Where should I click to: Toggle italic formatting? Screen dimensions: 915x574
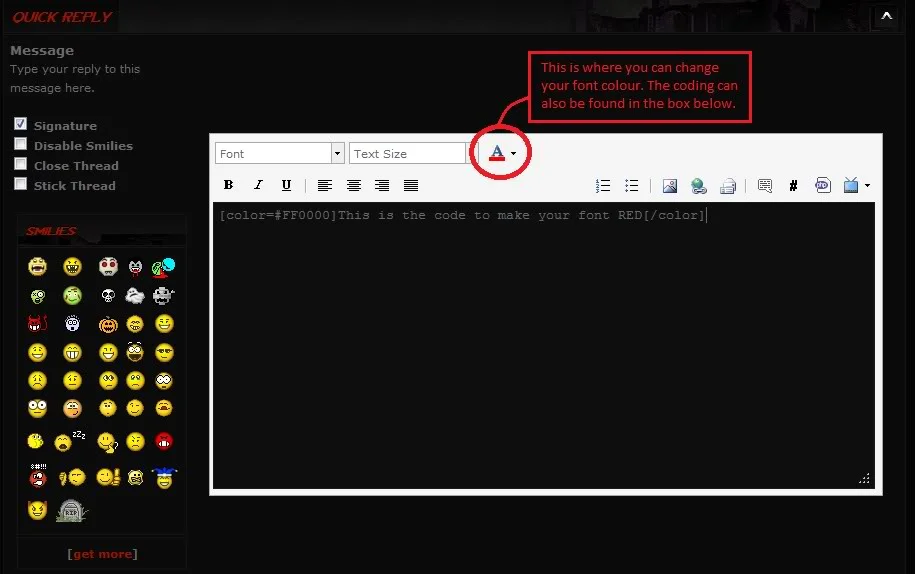click(x=258, y=185)
